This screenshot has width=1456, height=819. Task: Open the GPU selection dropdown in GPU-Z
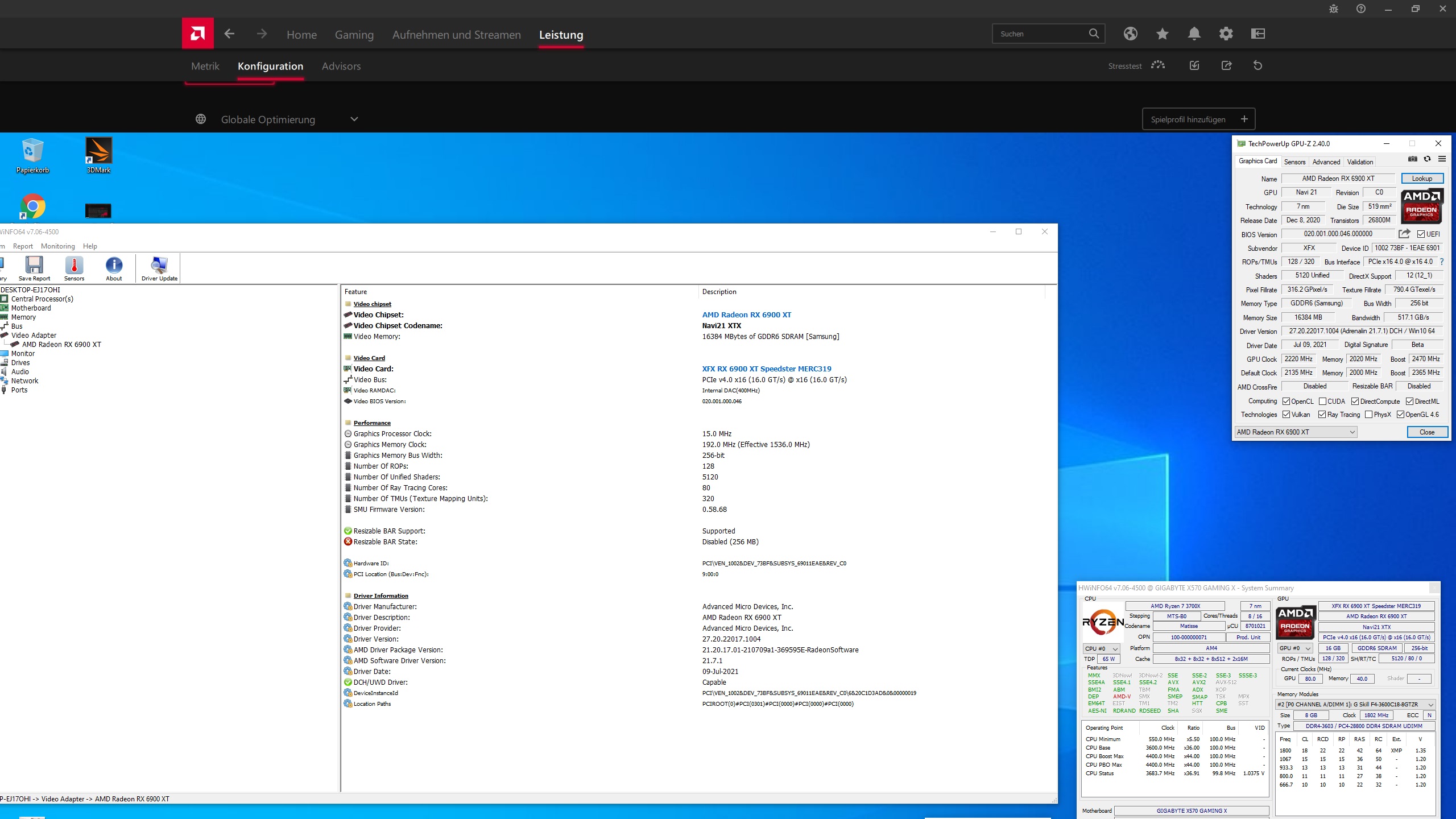1296,432
